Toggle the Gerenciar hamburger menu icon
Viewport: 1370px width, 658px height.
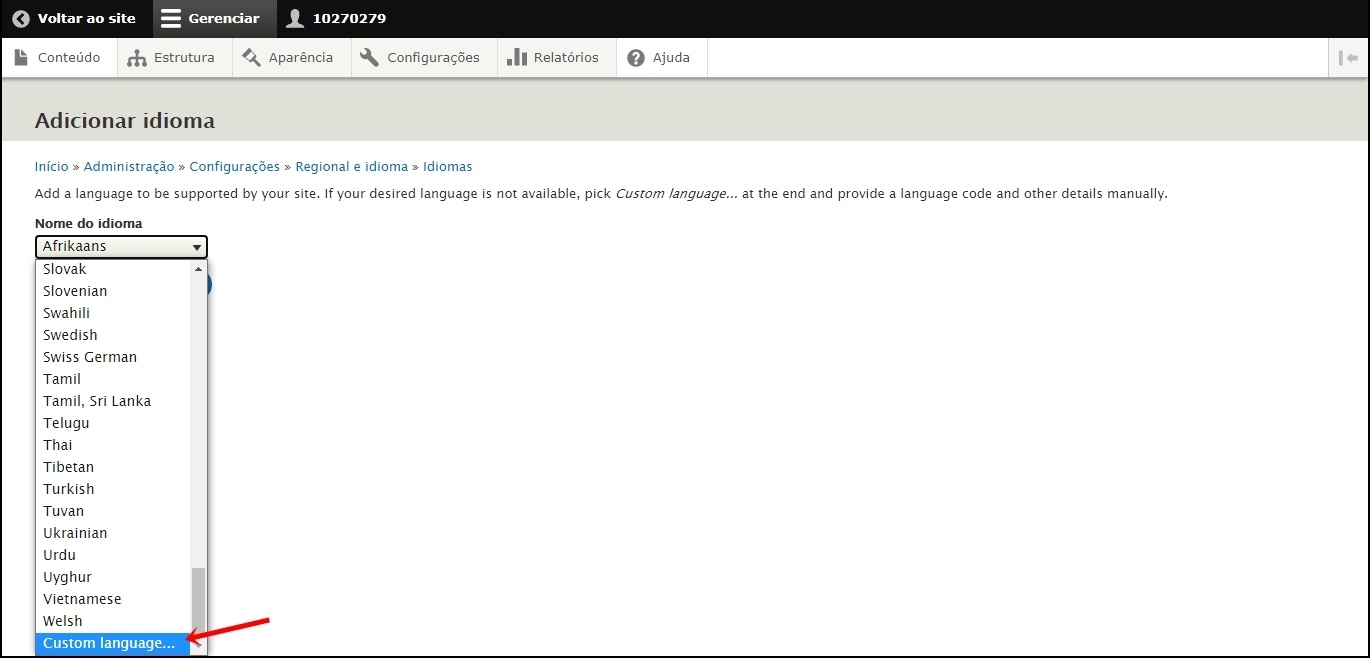click(171, 19)
